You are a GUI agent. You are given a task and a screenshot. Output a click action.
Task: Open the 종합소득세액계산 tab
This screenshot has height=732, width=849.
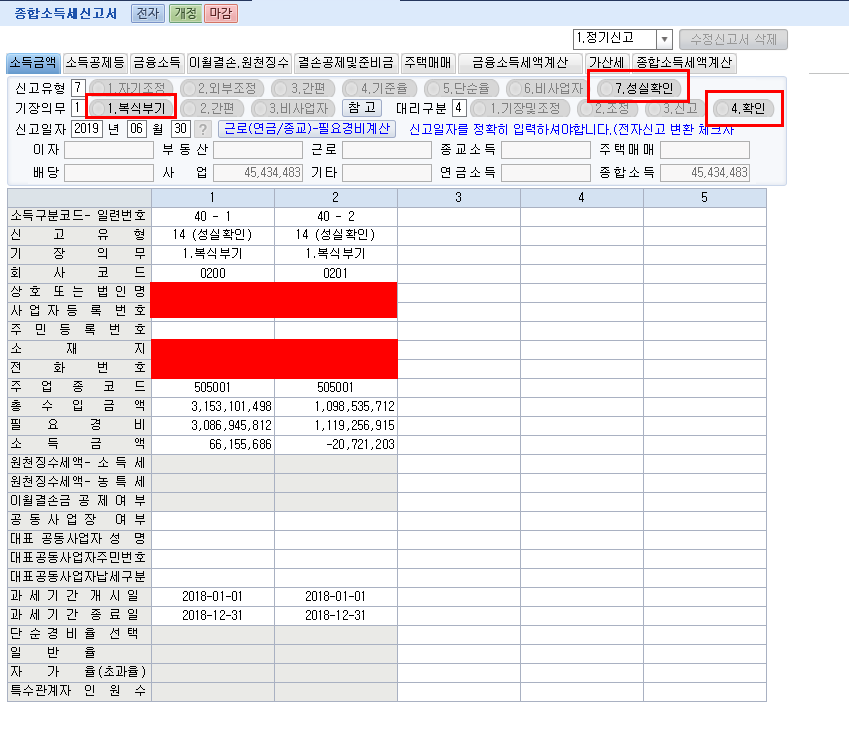[x=684, y=63]
